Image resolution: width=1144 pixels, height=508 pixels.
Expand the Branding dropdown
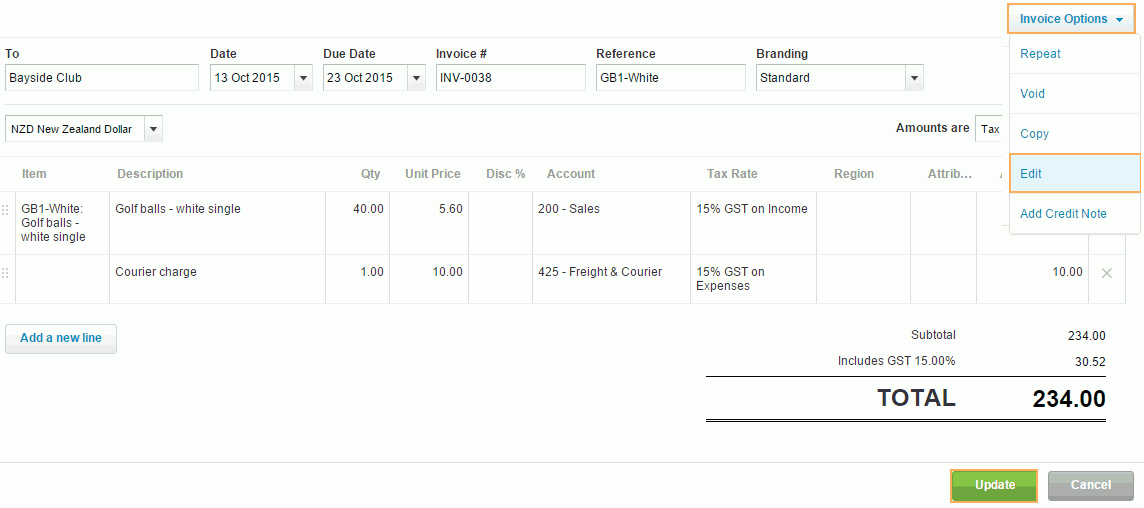coord(913,78)
